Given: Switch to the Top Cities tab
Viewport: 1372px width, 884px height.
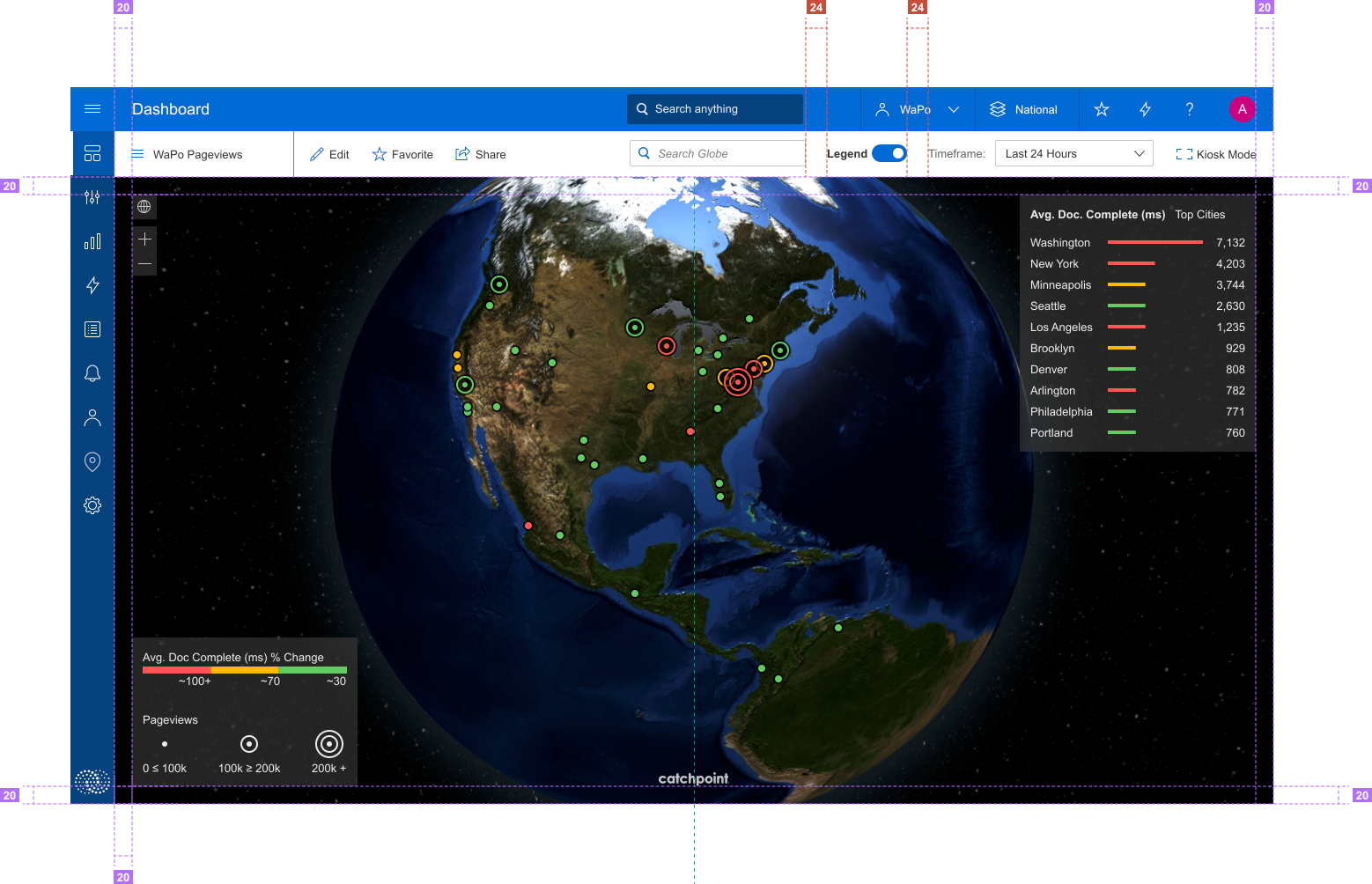Looking at the screenshot, I should (1199, 215).
